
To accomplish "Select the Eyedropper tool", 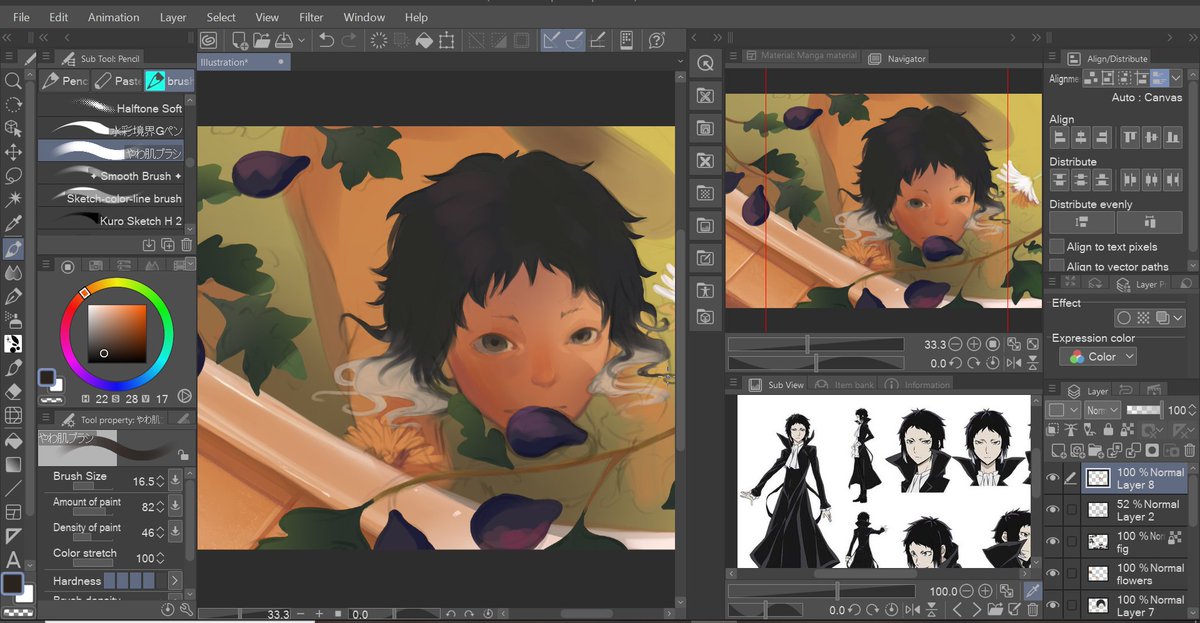I will (13, 224).
